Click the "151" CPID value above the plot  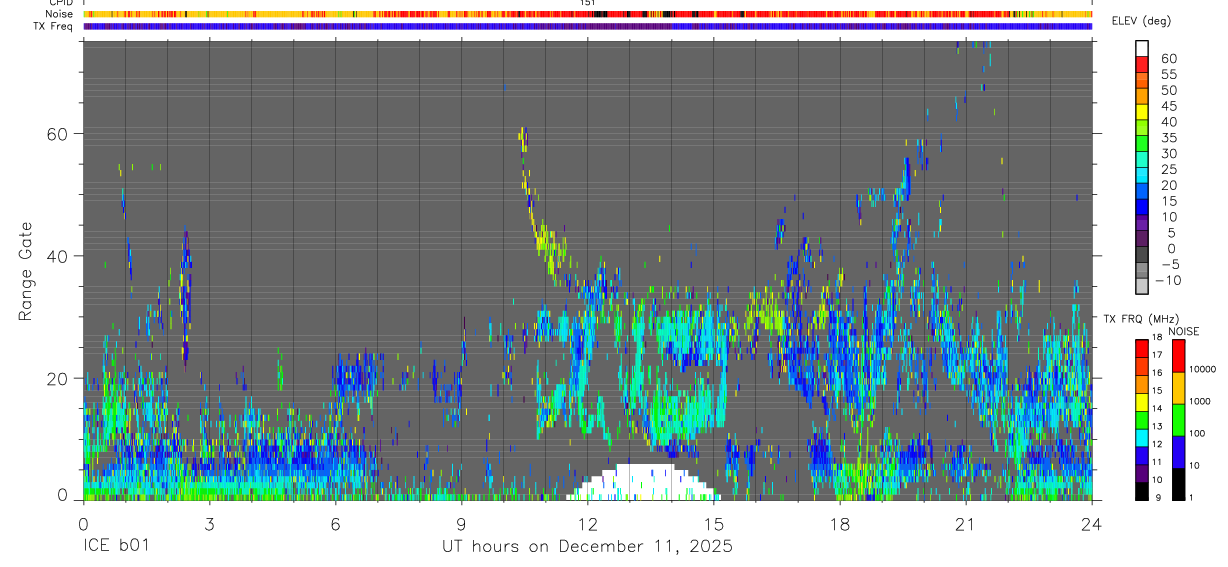pos(588,3)
